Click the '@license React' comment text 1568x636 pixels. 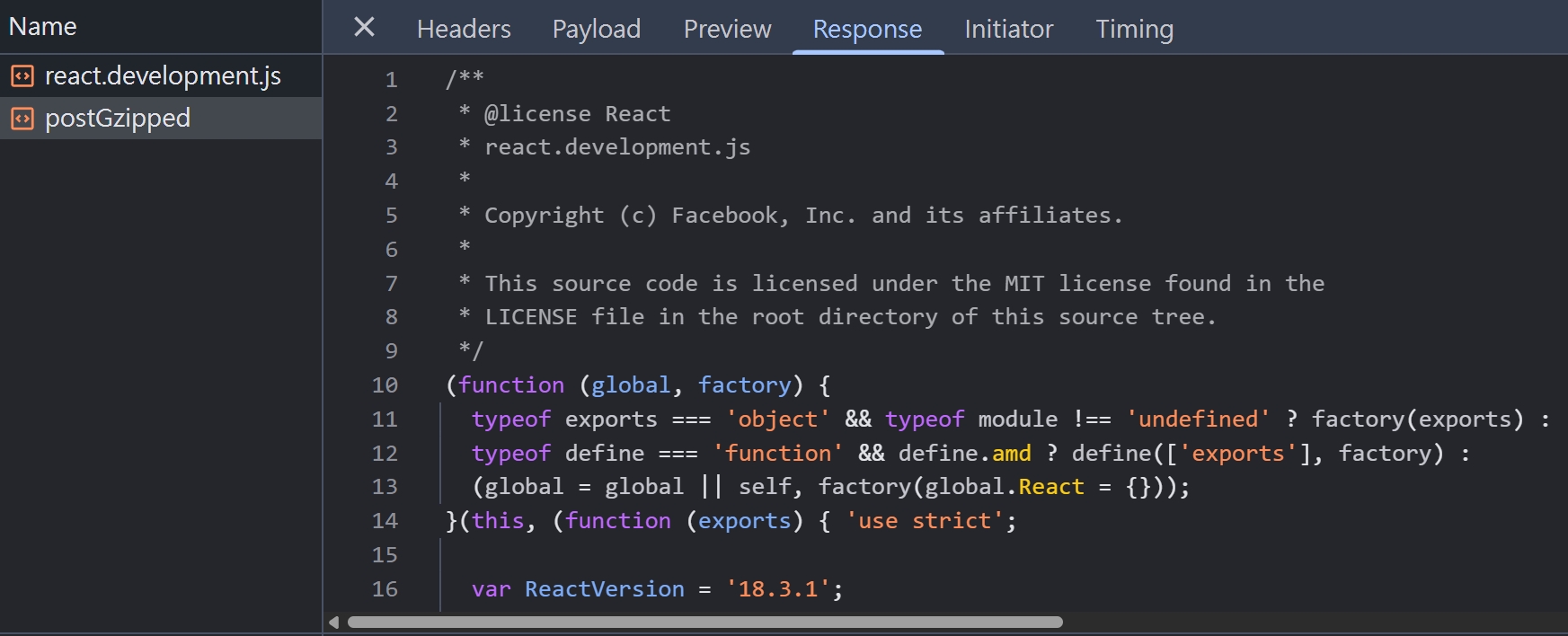click(577, 114)
